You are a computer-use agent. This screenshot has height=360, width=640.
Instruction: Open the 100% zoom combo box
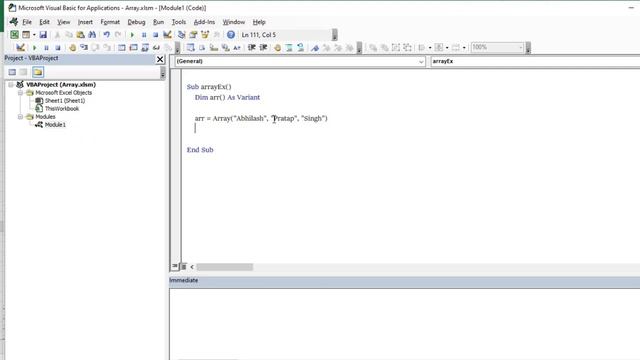(497, 47)
